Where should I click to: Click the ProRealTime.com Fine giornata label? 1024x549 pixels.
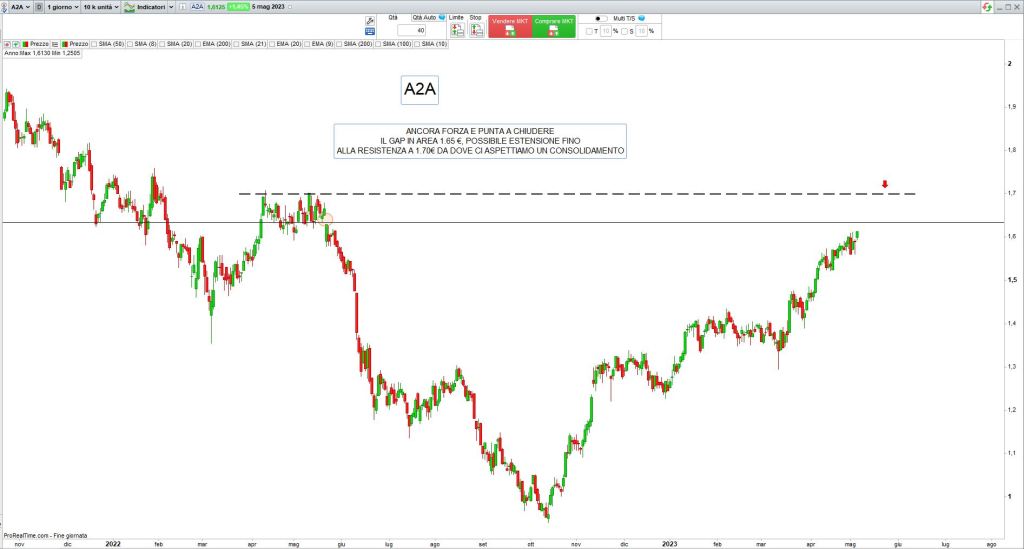[45, 535]
